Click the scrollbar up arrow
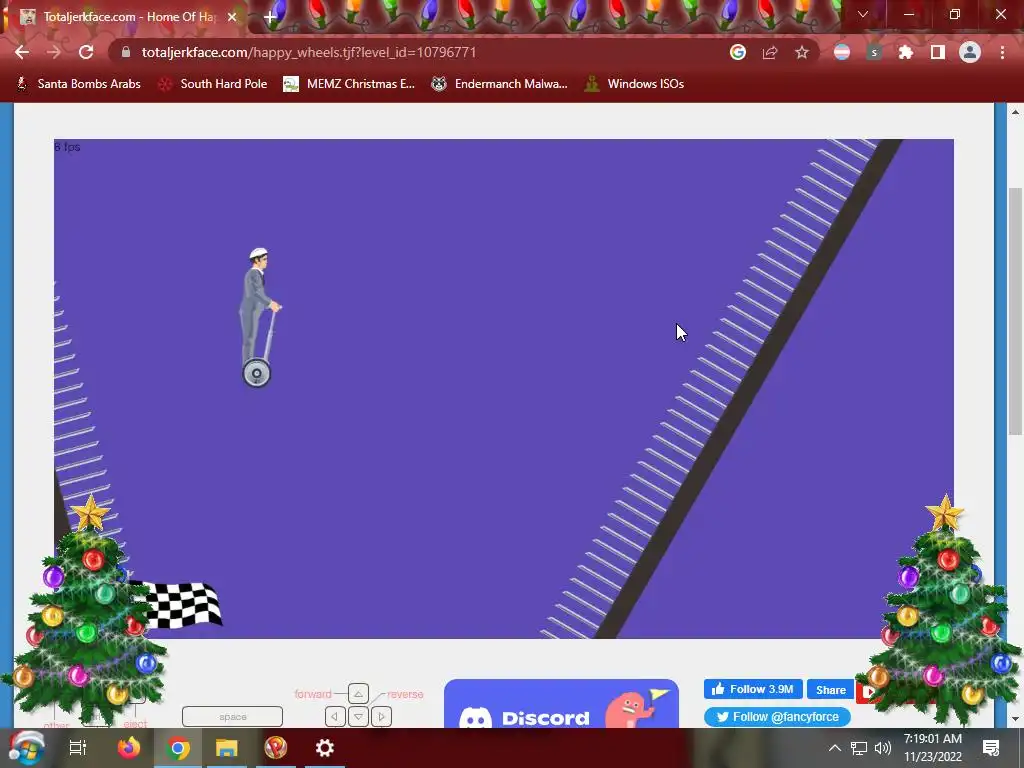Image resolution: width=1024 pixels, height=768 pixels. click(1015, 112)
